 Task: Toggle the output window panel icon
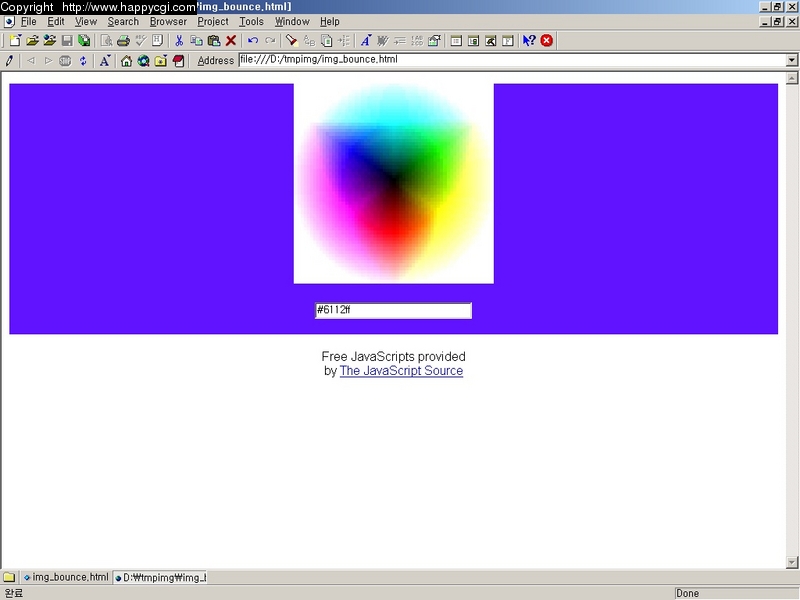click(491, 40)
